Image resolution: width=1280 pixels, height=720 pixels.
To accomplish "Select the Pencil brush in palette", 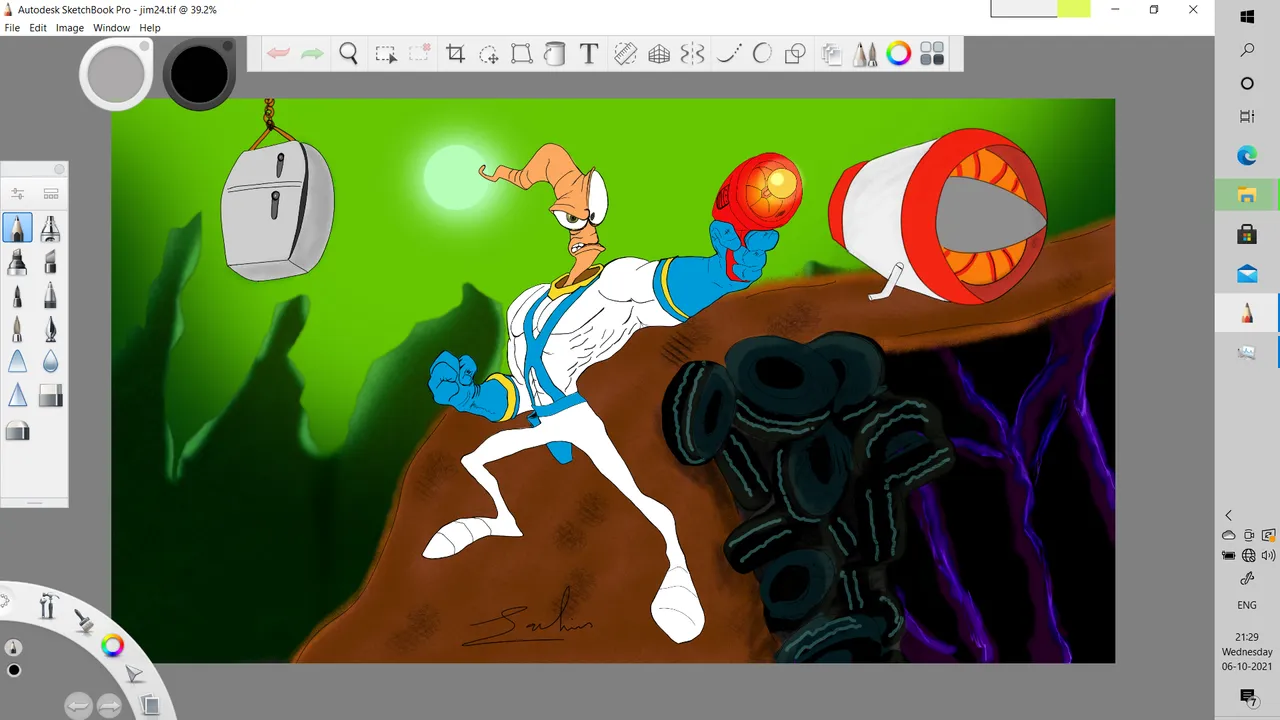I will [x=17, y=228].
